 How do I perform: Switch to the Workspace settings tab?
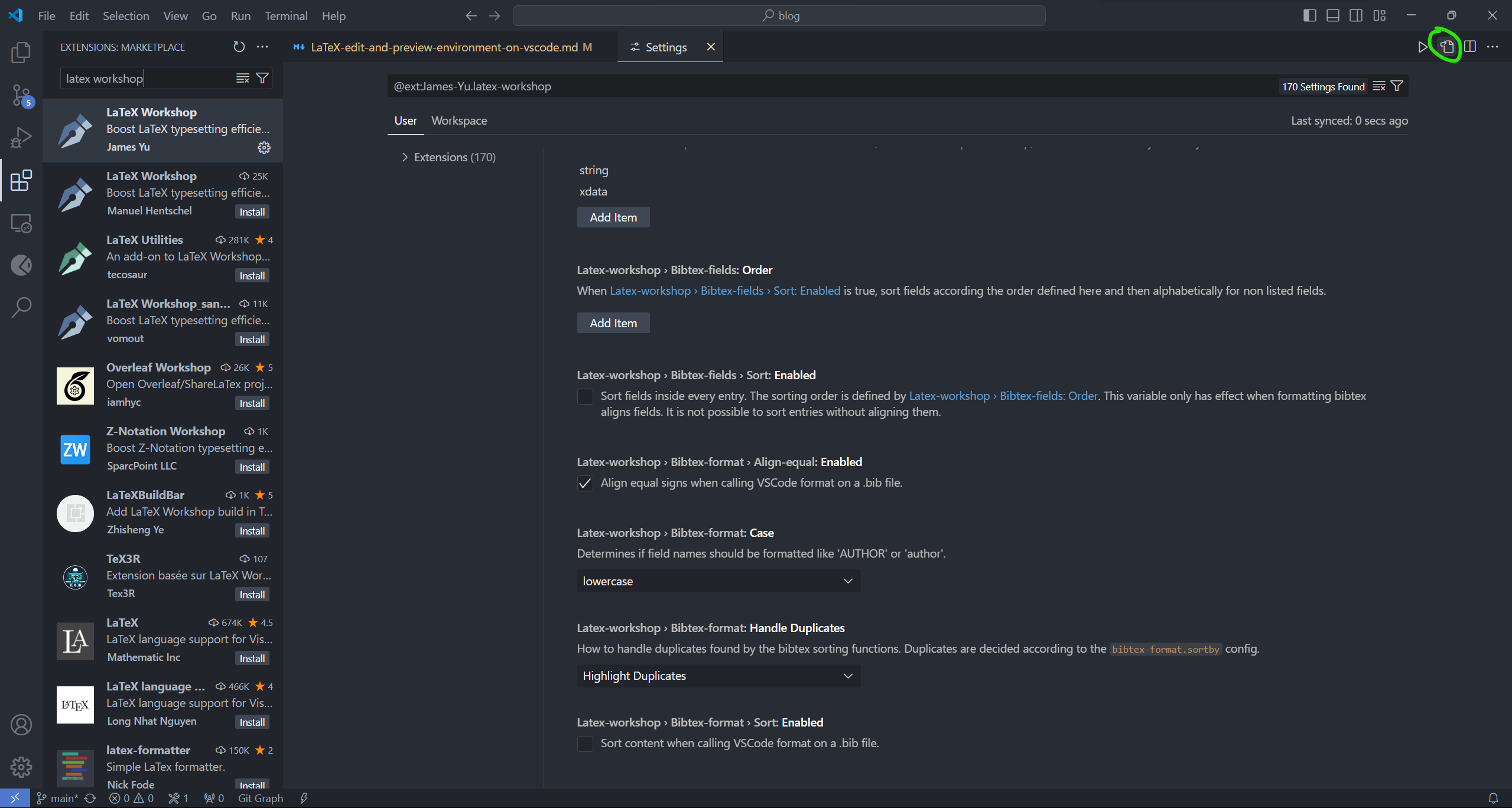coord(459,120)
